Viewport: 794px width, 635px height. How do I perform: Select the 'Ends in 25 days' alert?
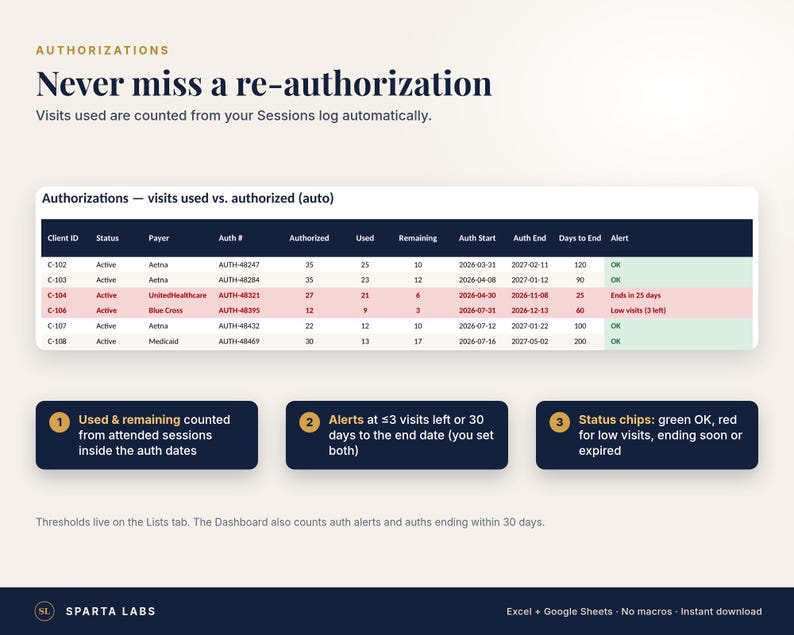click(636, 295)
